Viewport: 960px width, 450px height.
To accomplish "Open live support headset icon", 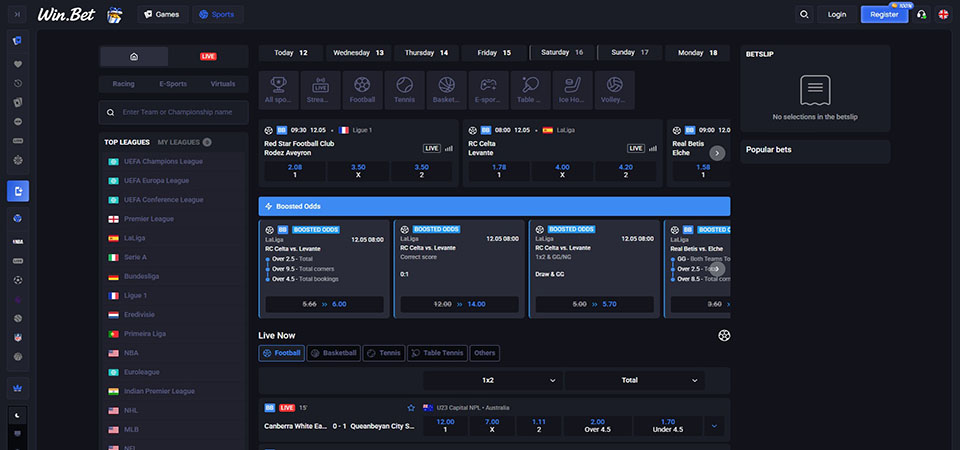I will point(921,14).
